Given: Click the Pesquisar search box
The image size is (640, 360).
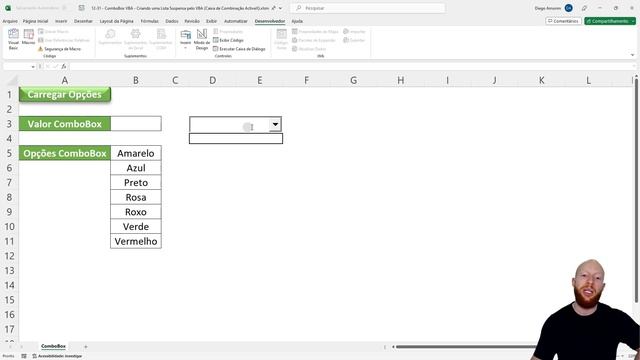Looking at the screenshot, I should 367,8.
